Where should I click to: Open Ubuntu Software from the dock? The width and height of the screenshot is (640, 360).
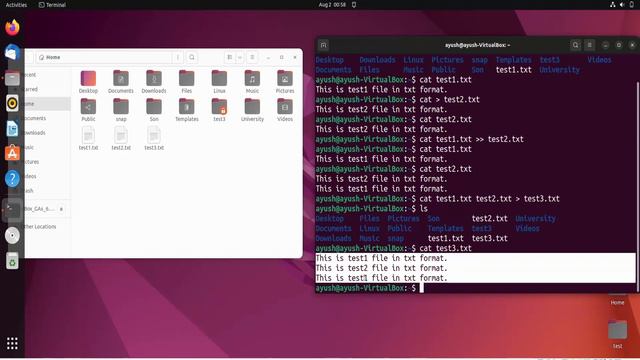(x=12, y=153)
